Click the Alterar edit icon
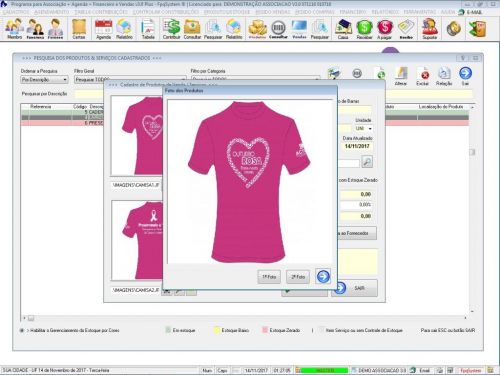This screenshot has height=375, width=500. pyautogui.click(x=401, y=76)
